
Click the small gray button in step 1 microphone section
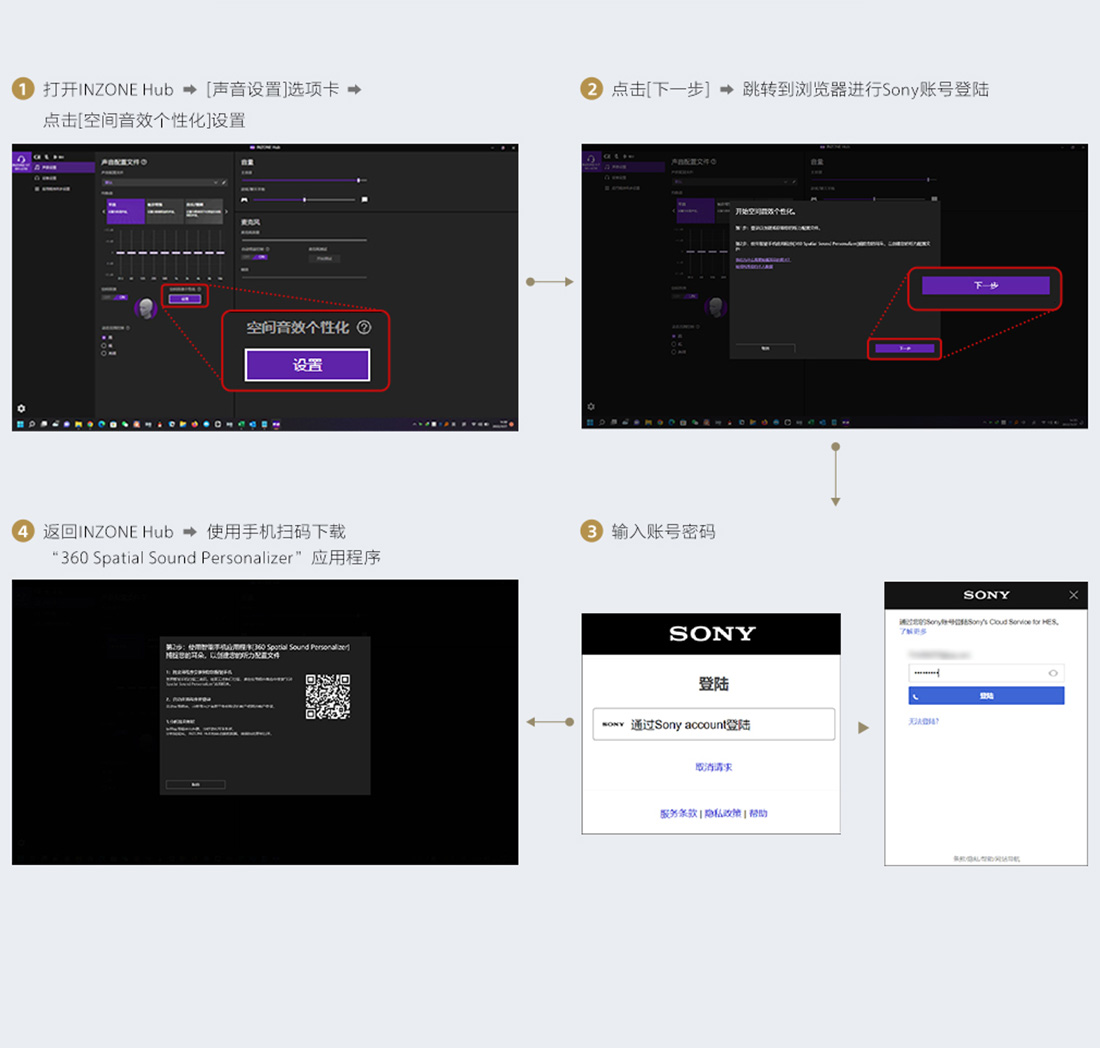324,259
